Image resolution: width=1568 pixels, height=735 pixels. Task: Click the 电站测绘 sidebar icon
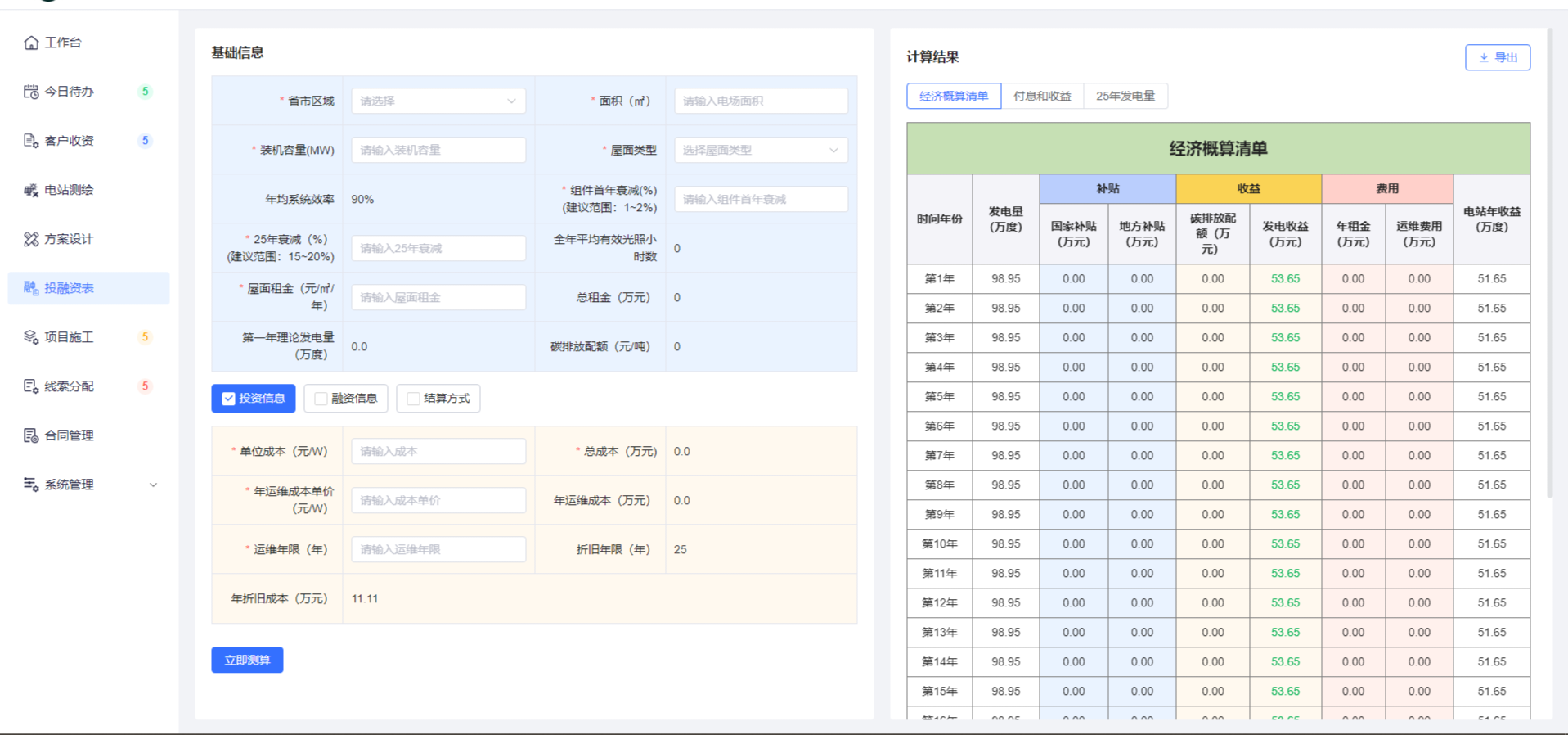click(x=31, y=190)
